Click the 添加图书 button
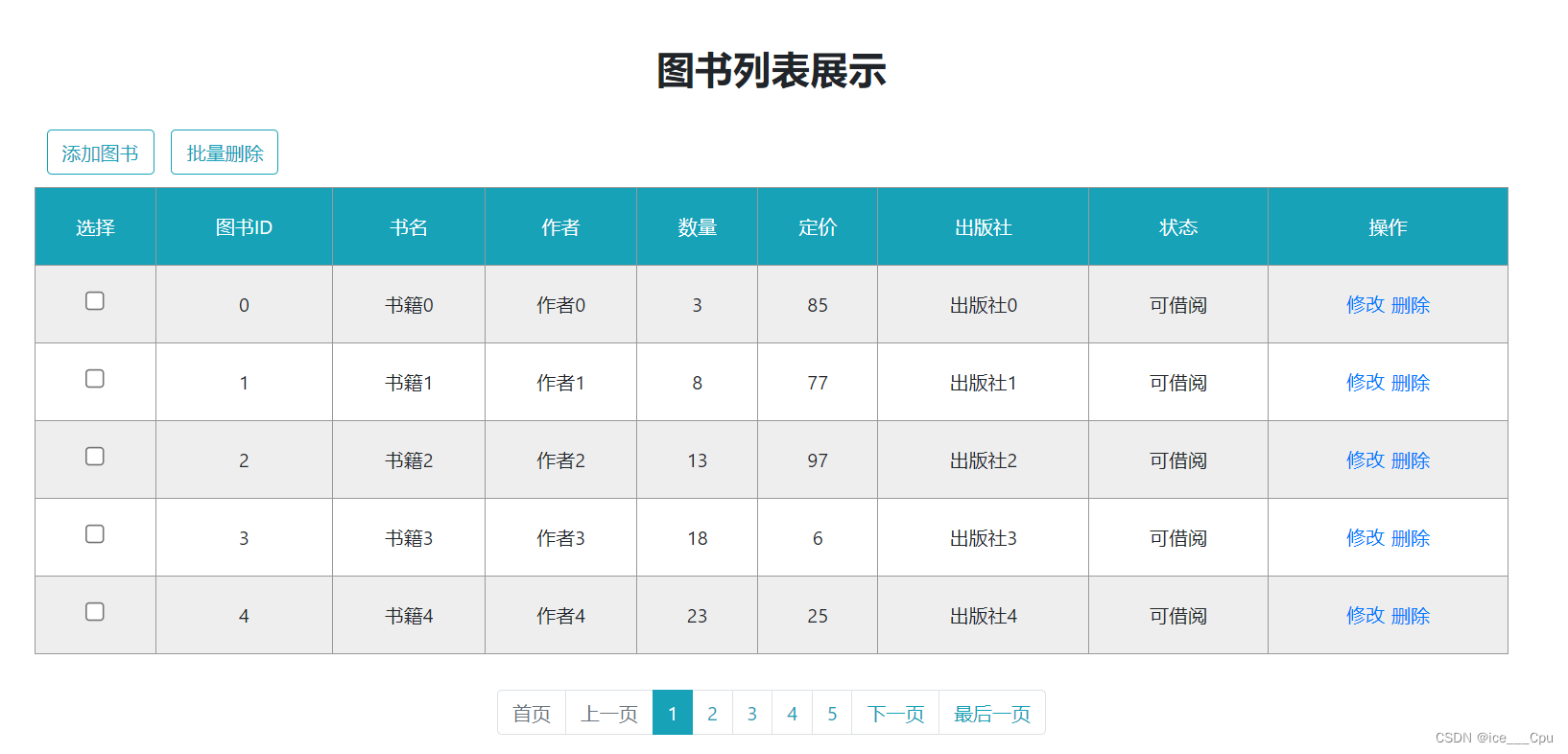1568x754 pixels. click(x=101, y=153)
